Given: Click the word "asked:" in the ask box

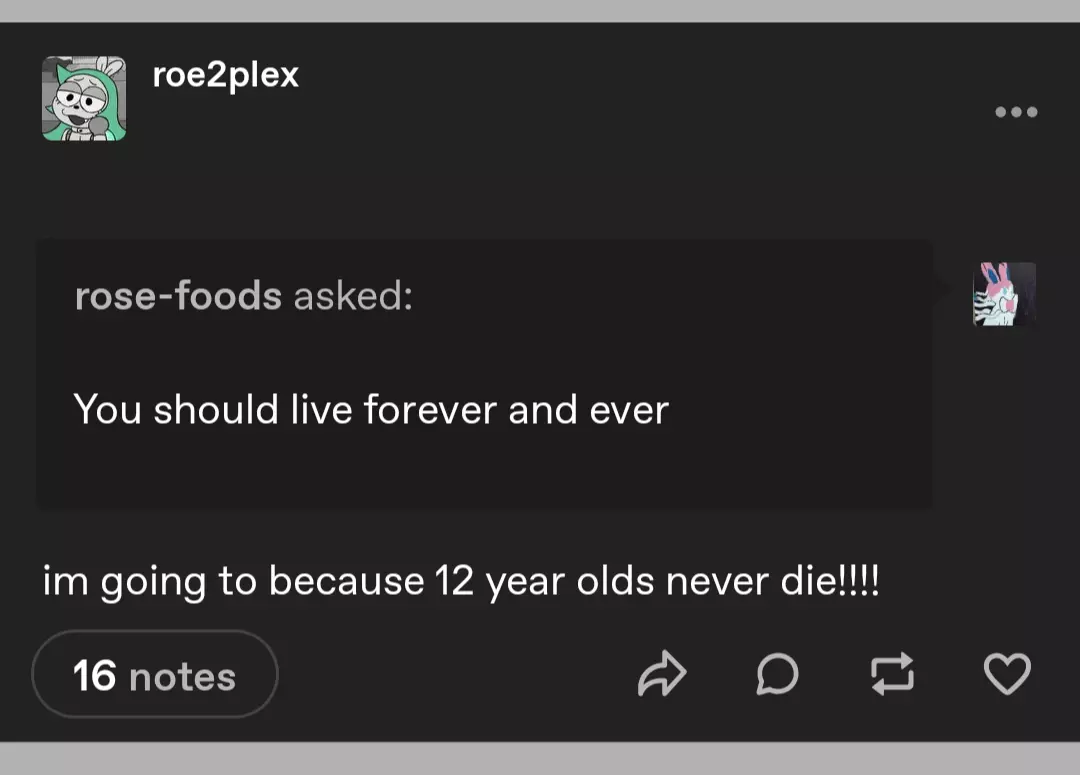Looking at the screenshot, I should tap(352, 296).
